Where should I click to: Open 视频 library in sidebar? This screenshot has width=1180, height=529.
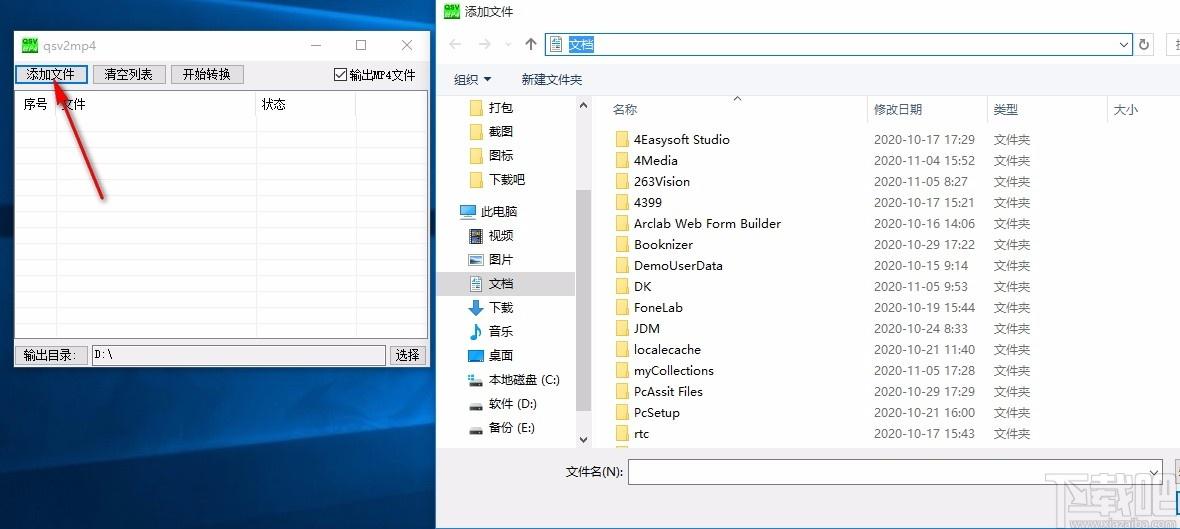pyautogui.click(x=491, y=236)
